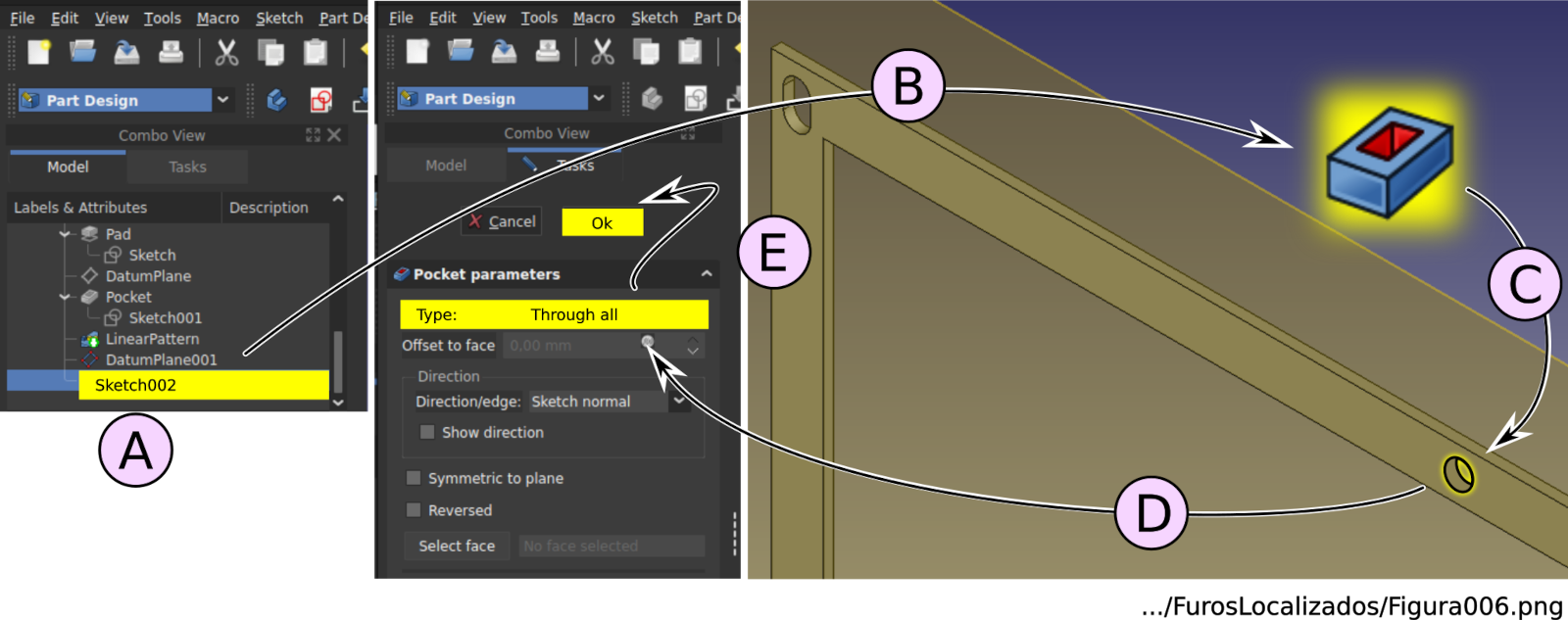Click Print icon in left window toolbar
1568x620 pixels.
tap(171, 52)
